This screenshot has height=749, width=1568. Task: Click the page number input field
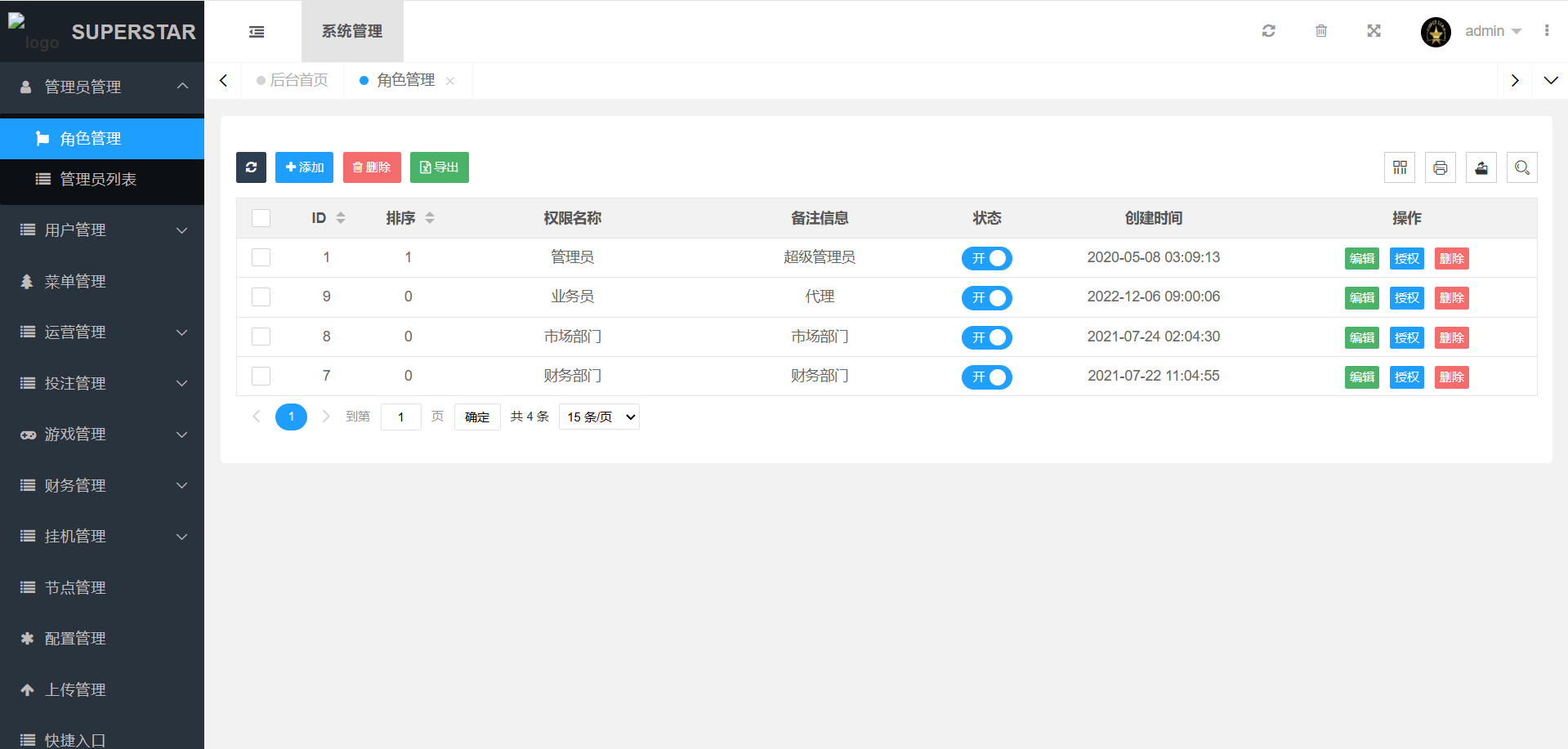tap(400, 417)
